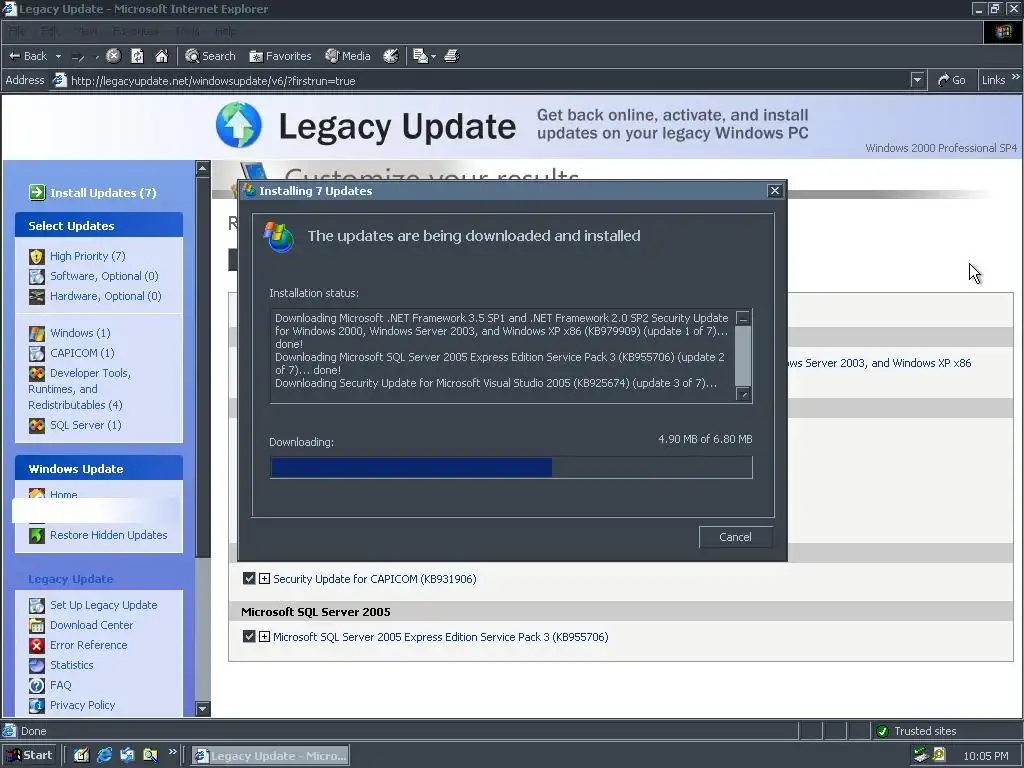Expand SQL Server 2005 Express SP3 details
Screen dimensions: 1024x768
pos(264,636)
